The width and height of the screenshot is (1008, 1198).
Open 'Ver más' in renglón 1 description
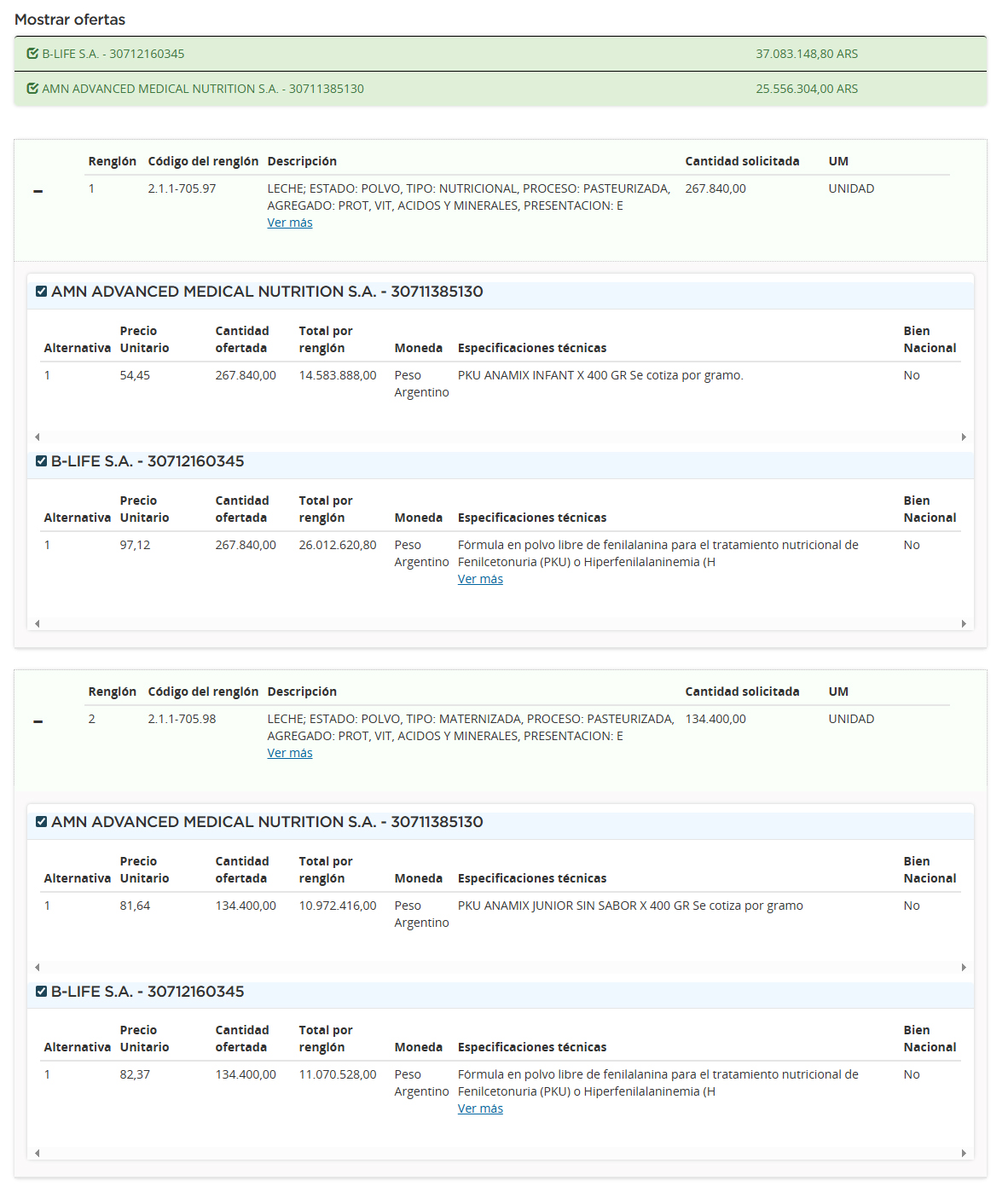click(290, 223)
